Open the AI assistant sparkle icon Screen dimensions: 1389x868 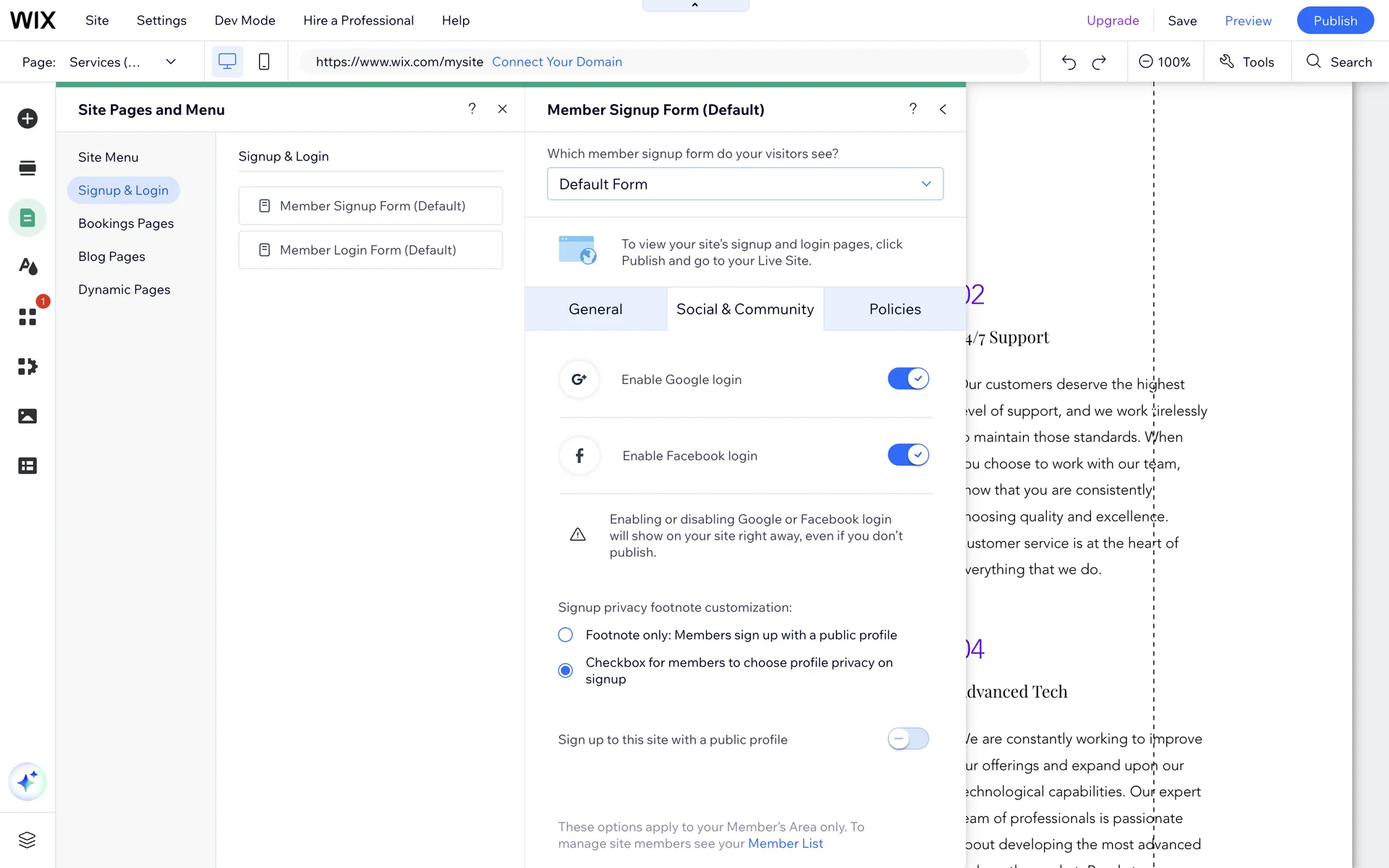(x=27, y=782)
